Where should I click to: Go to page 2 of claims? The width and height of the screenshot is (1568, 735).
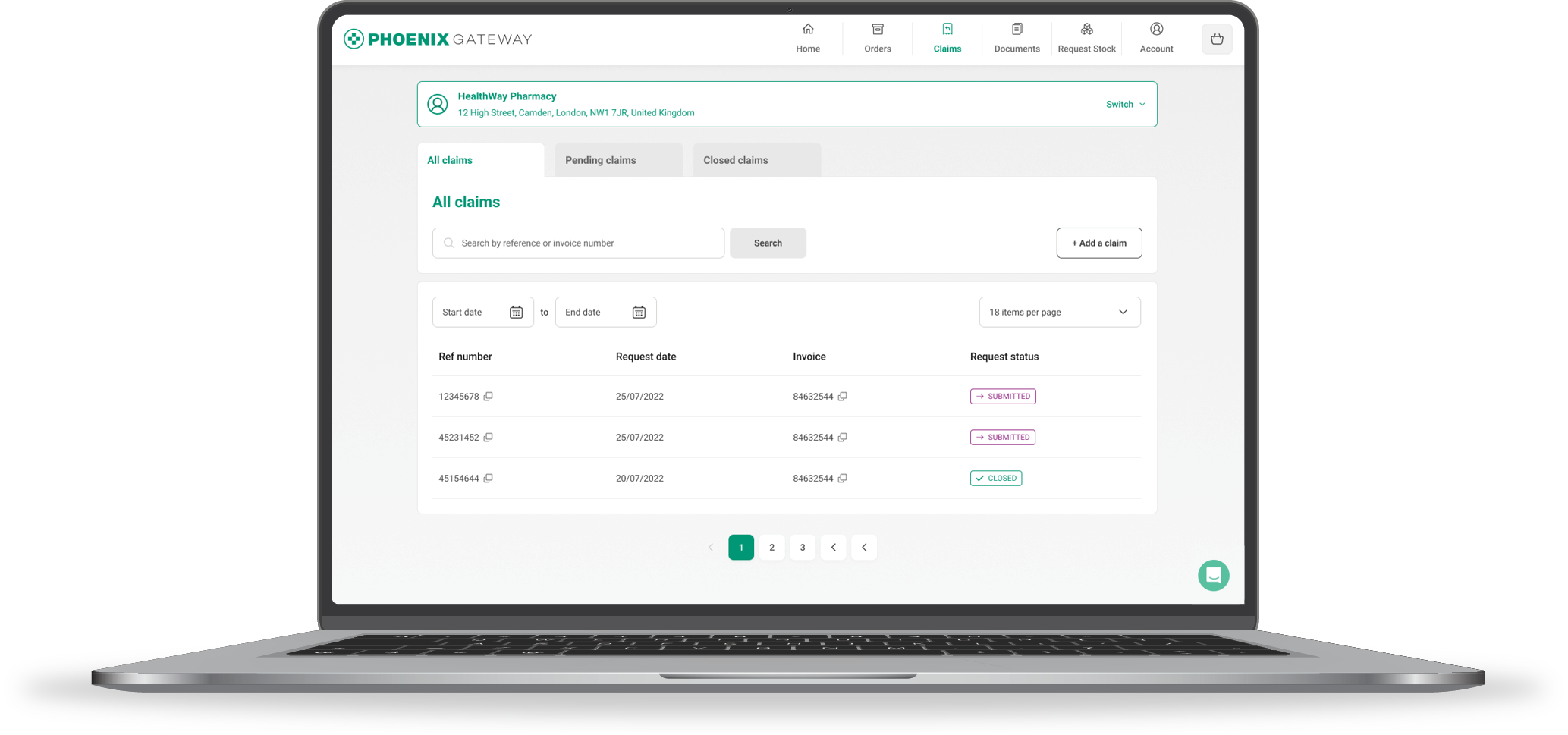click(771, 548)
